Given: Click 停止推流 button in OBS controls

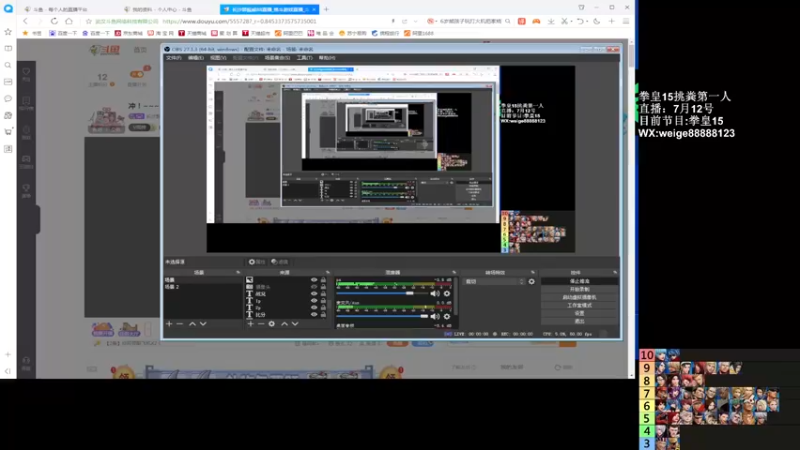Looking at the screenshot, I should click(579, 281).
